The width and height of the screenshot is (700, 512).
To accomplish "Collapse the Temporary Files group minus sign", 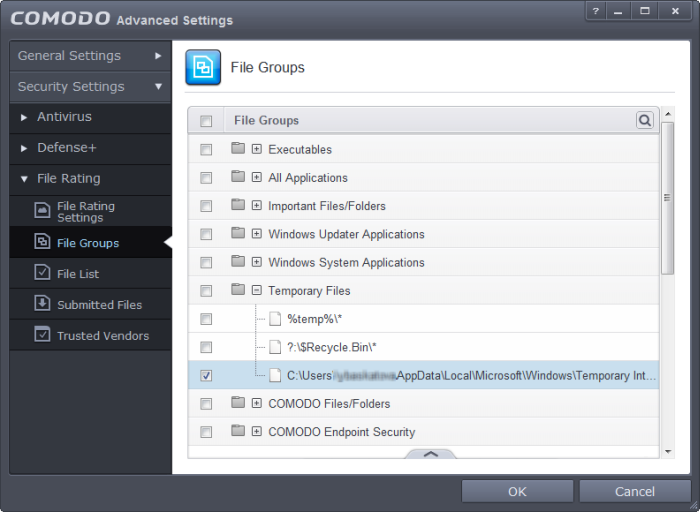I will 256,290.
